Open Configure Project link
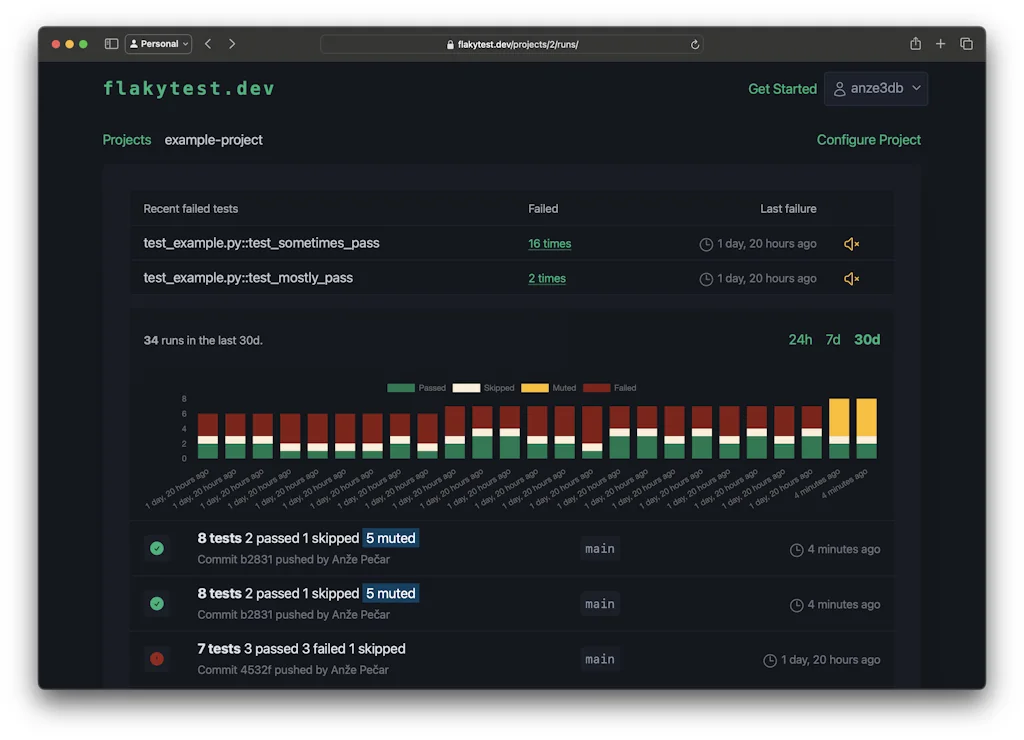 (x=868, y=140)
